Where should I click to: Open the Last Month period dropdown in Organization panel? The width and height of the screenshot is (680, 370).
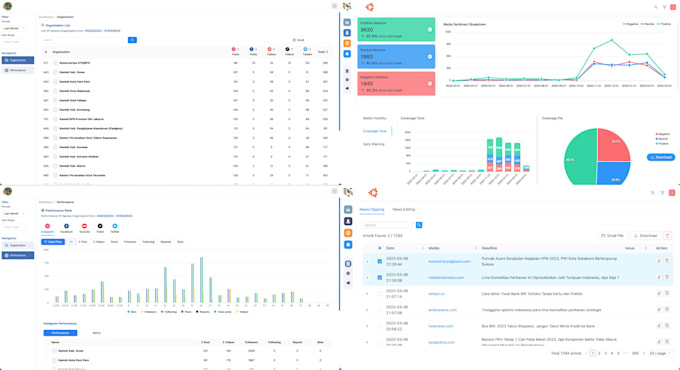[x=13, y=28]
